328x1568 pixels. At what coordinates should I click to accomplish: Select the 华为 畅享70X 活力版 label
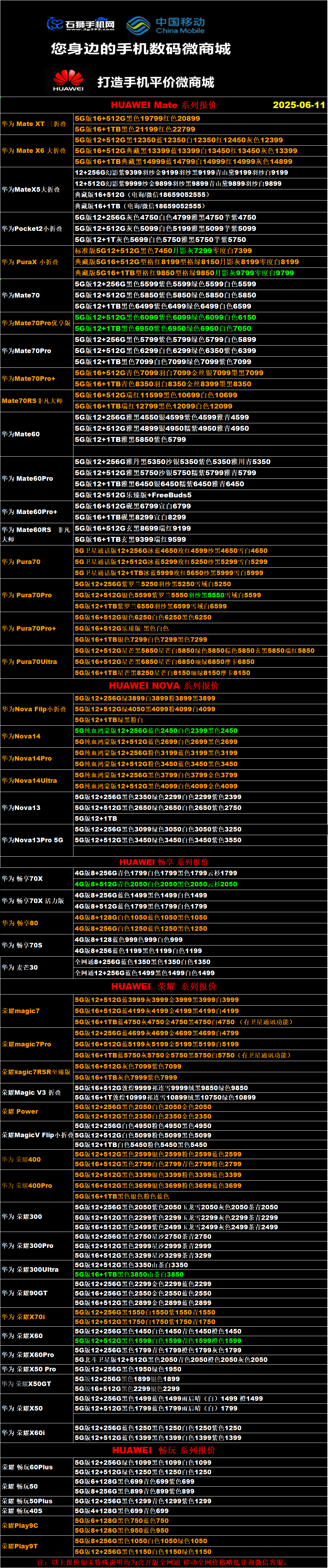[x=33, y=901]
